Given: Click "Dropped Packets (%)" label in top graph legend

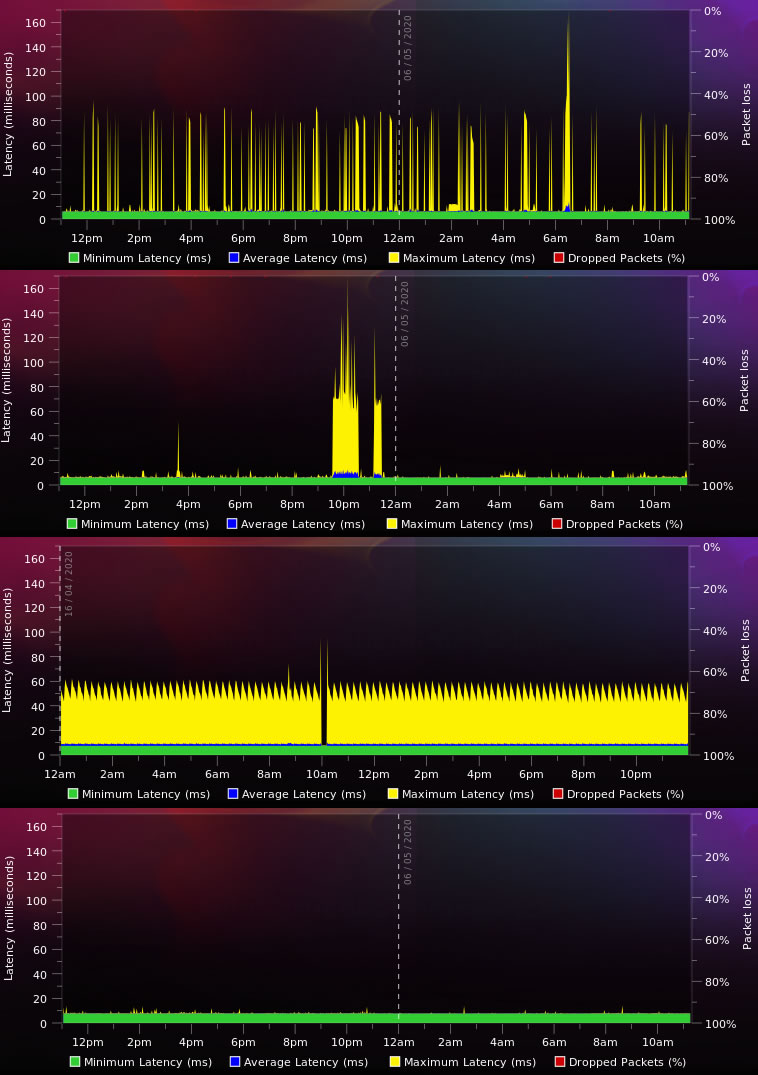Looking at the screenshot, I should (x=626, y=258).
